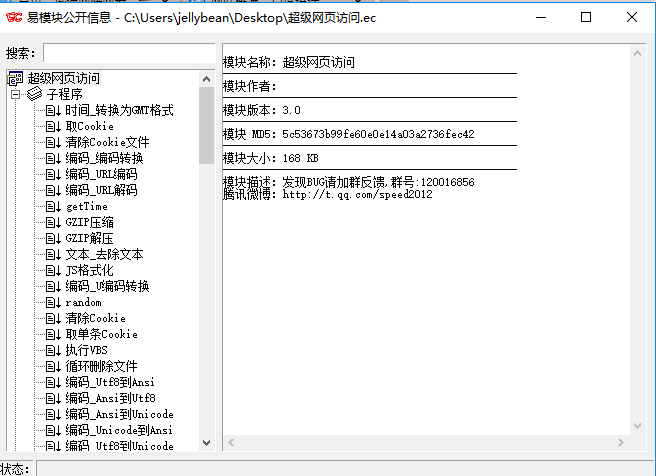Image resolution: width=656 pixels, height=476 pixels.
Task: Select the 超级网页访问 root tree item
Action: click(x=64, y=78)
